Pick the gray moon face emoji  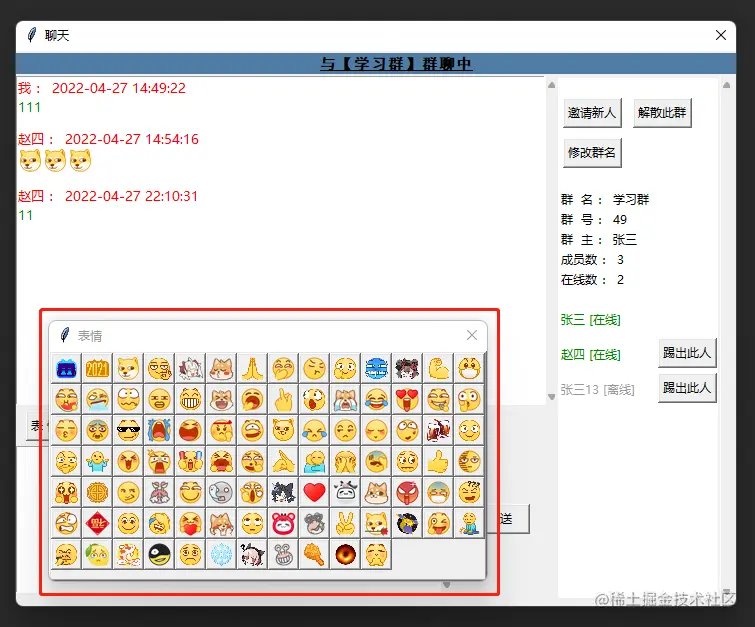(x=221, y=493)
